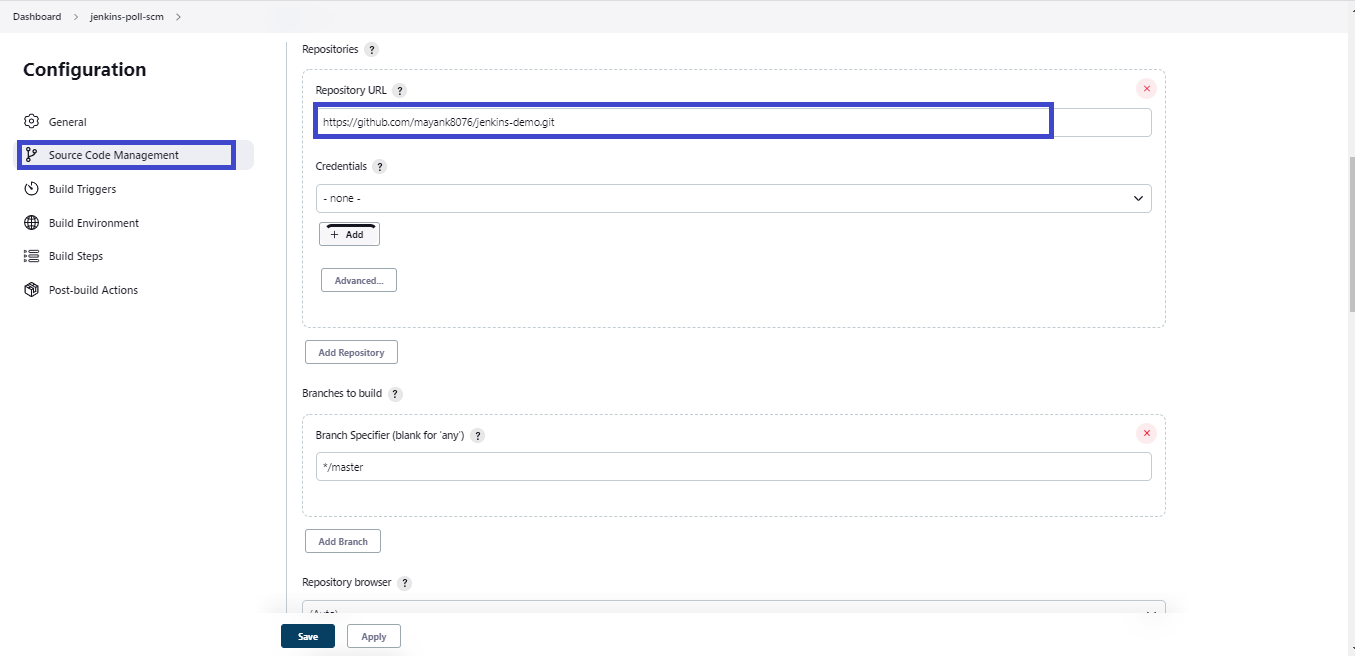The height and width of the screenshot is (656, 1355).
Task: Click the Advanced... button
Action: [359, 280]
